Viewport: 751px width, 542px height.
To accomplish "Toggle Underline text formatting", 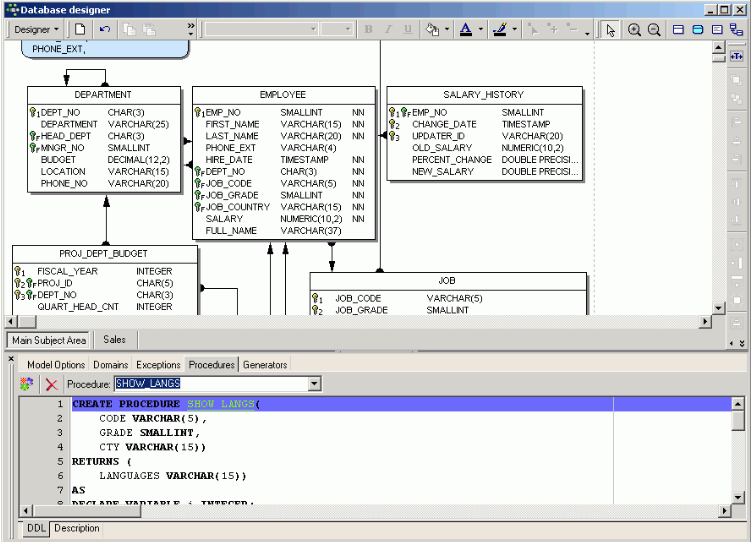I will pos(408,30).
